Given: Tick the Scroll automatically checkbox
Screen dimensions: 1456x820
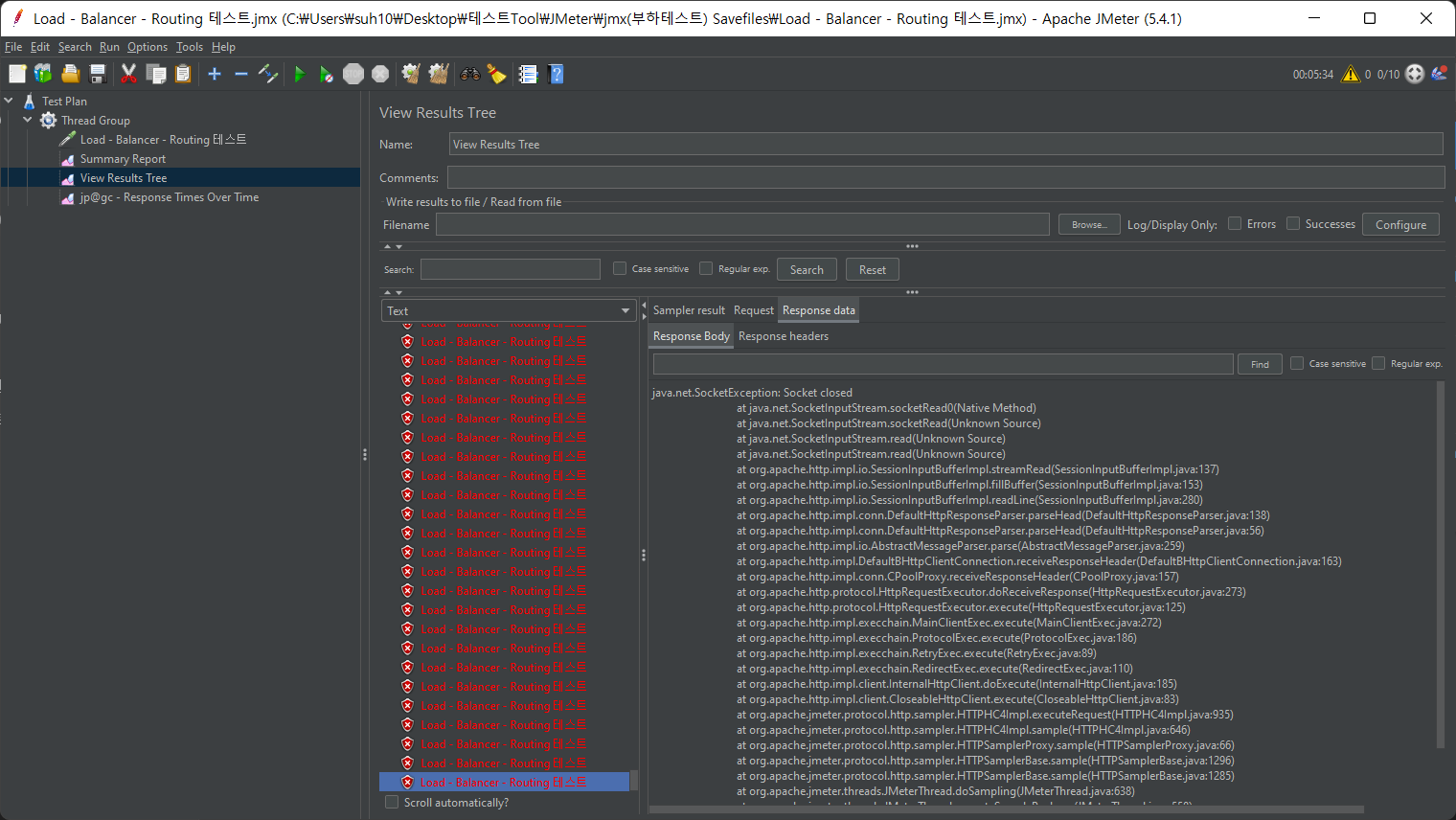Looking at the screenshot, I should (x=392, y=803).
